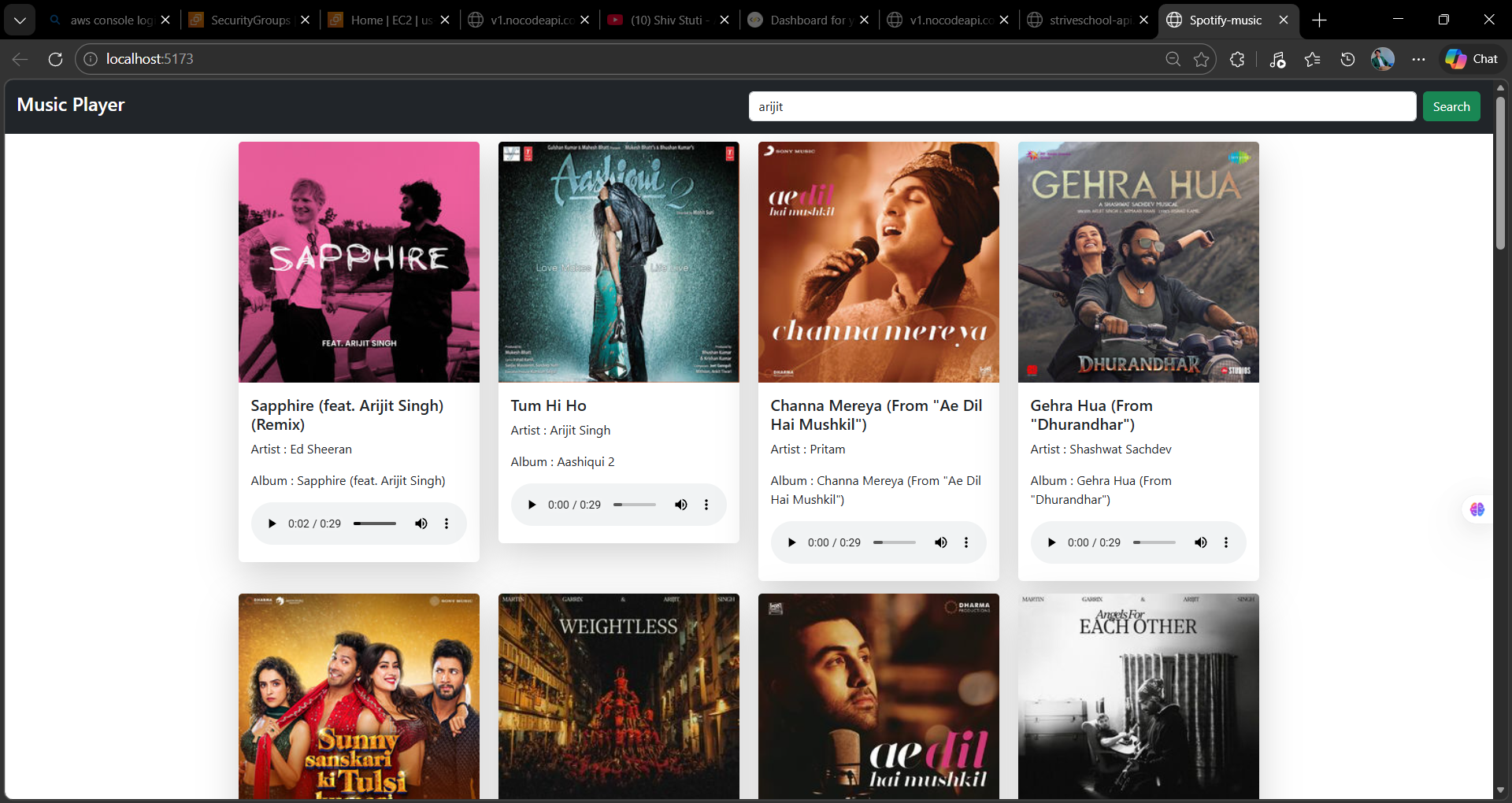Screen dimensions: 1512x803
Task: Mute Channa Mereya's volume
Action: 940,542
